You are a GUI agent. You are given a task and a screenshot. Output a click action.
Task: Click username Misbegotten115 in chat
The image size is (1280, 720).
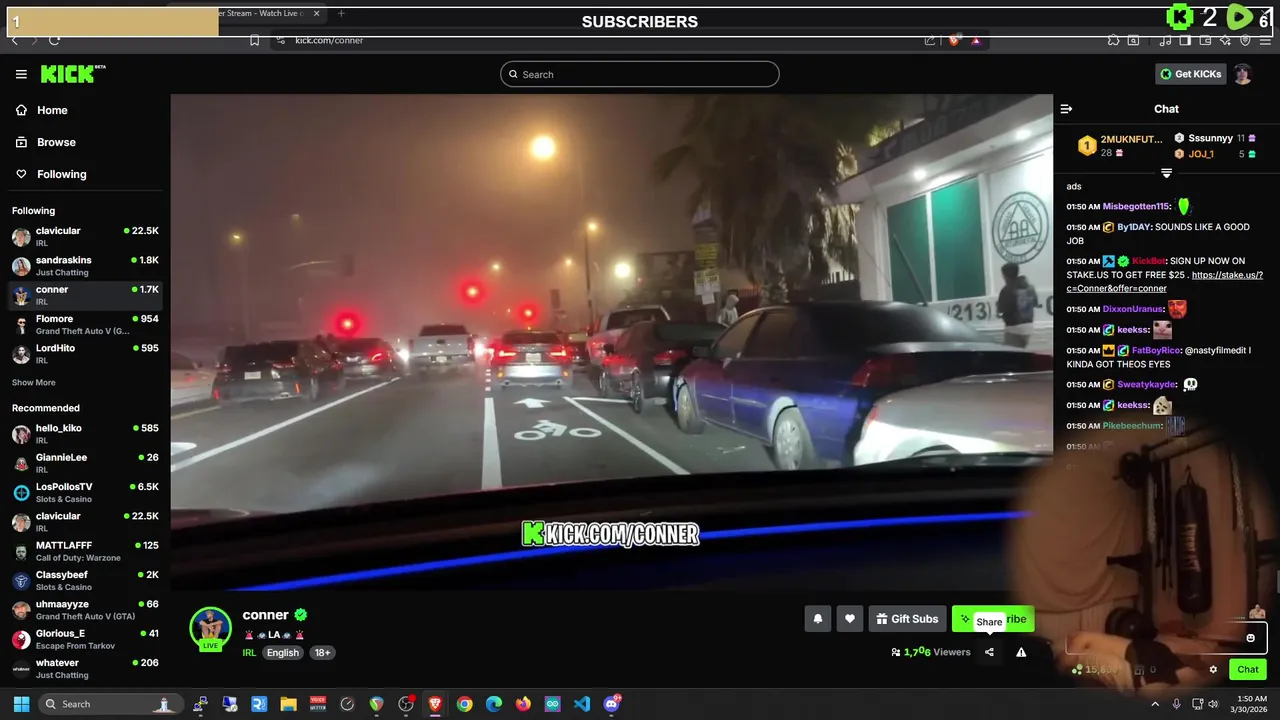point(1136,206)
